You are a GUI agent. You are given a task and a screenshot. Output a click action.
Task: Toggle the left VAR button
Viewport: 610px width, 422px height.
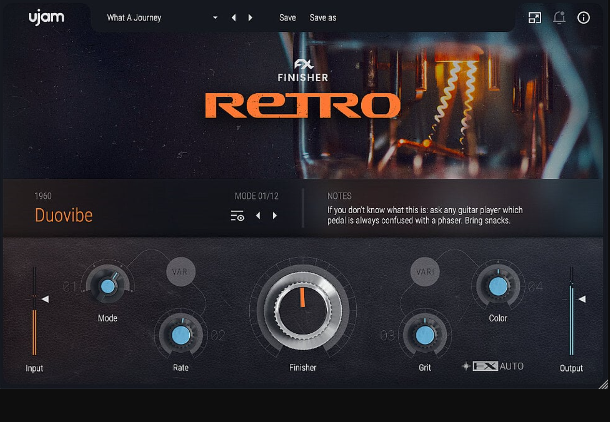click(181, 271)
